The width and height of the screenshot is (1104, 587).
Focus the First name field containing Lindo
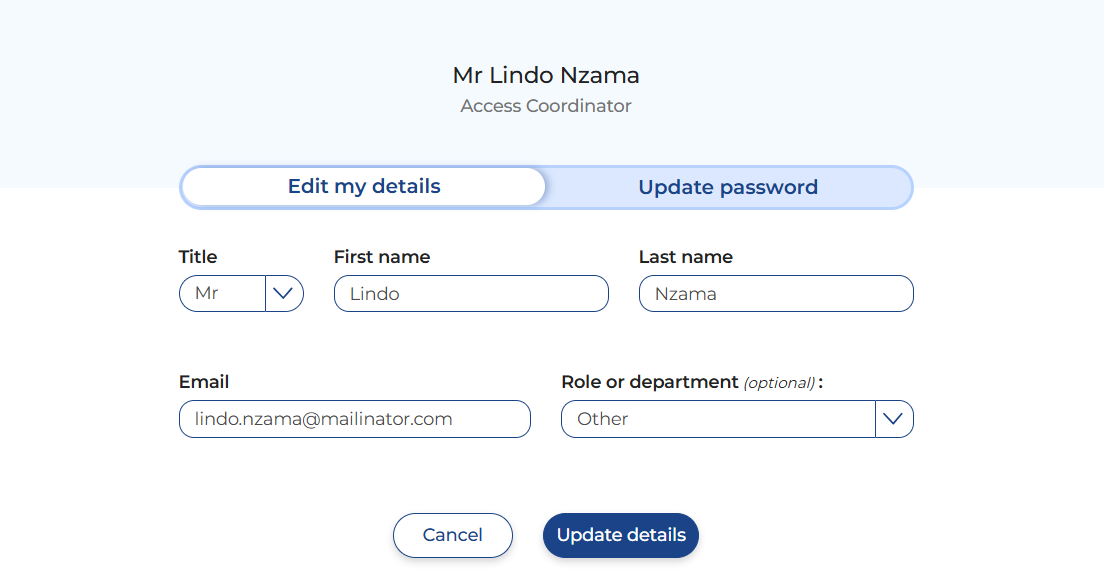click(x=470, y=294)
